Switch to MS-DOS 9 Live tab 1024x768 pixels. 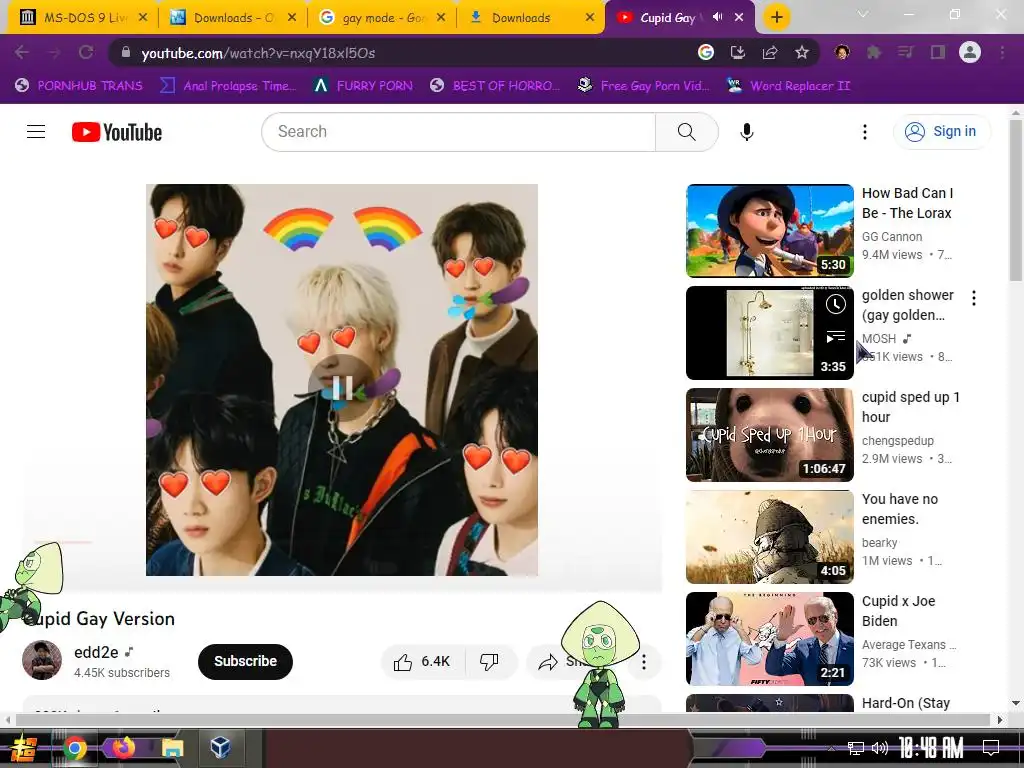click(x=82, y=18)
